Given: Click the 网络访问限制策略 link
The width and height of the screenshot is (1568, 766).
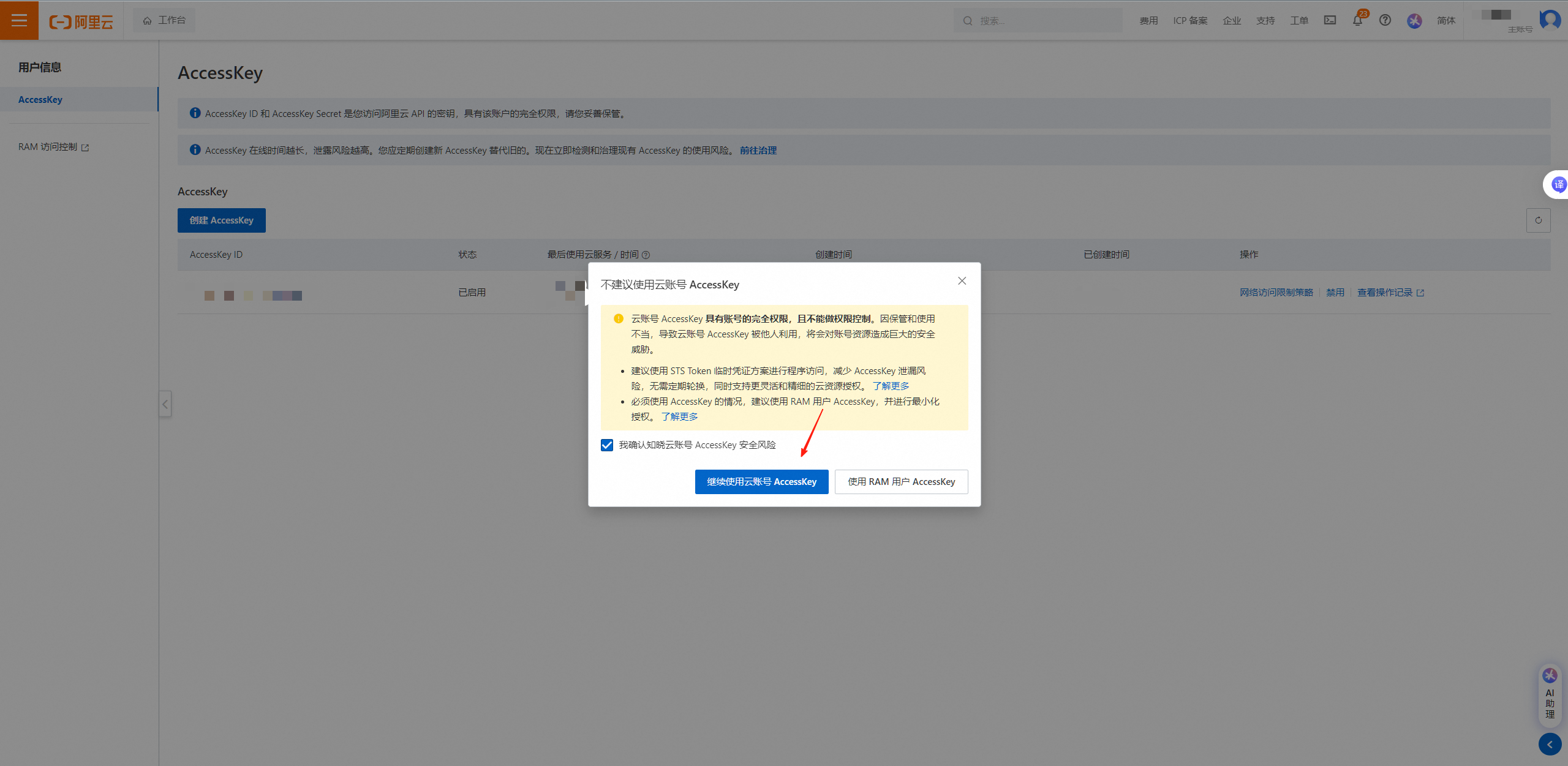Looking at the screenshot, I should 1276,293.
